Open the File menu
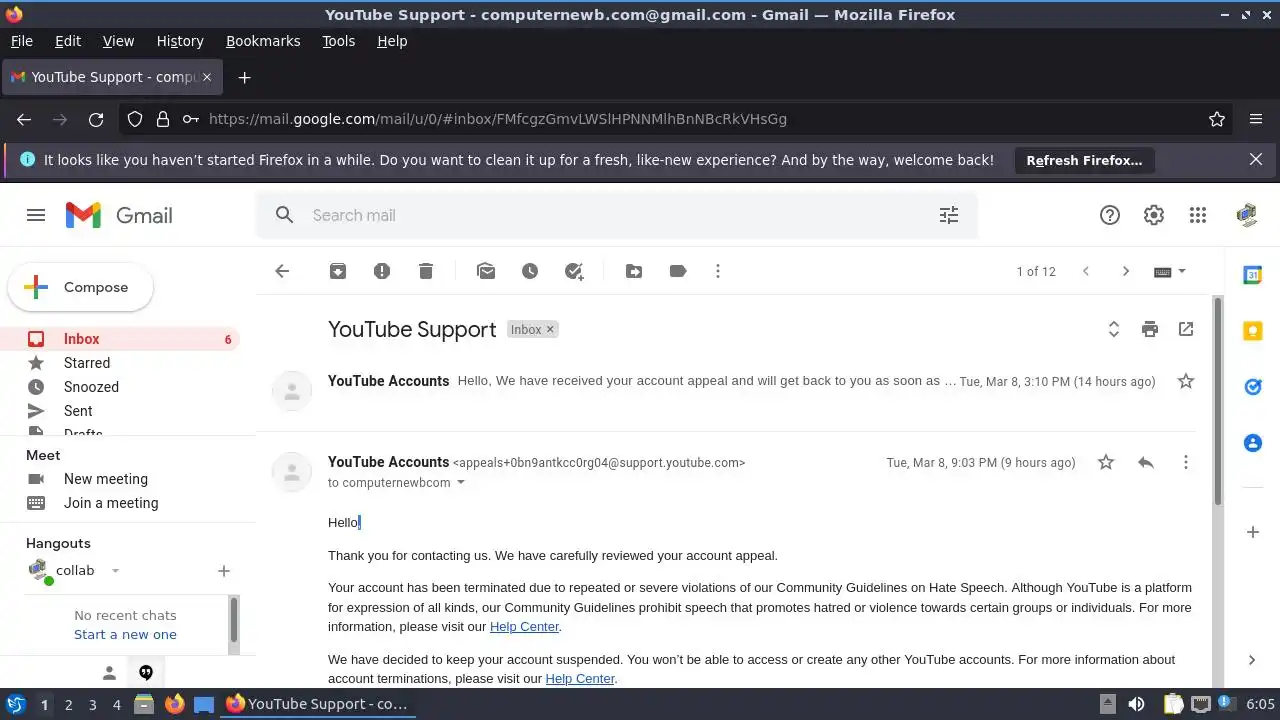This screenshot has width=1280, height=720. click(x=22, y=41)
